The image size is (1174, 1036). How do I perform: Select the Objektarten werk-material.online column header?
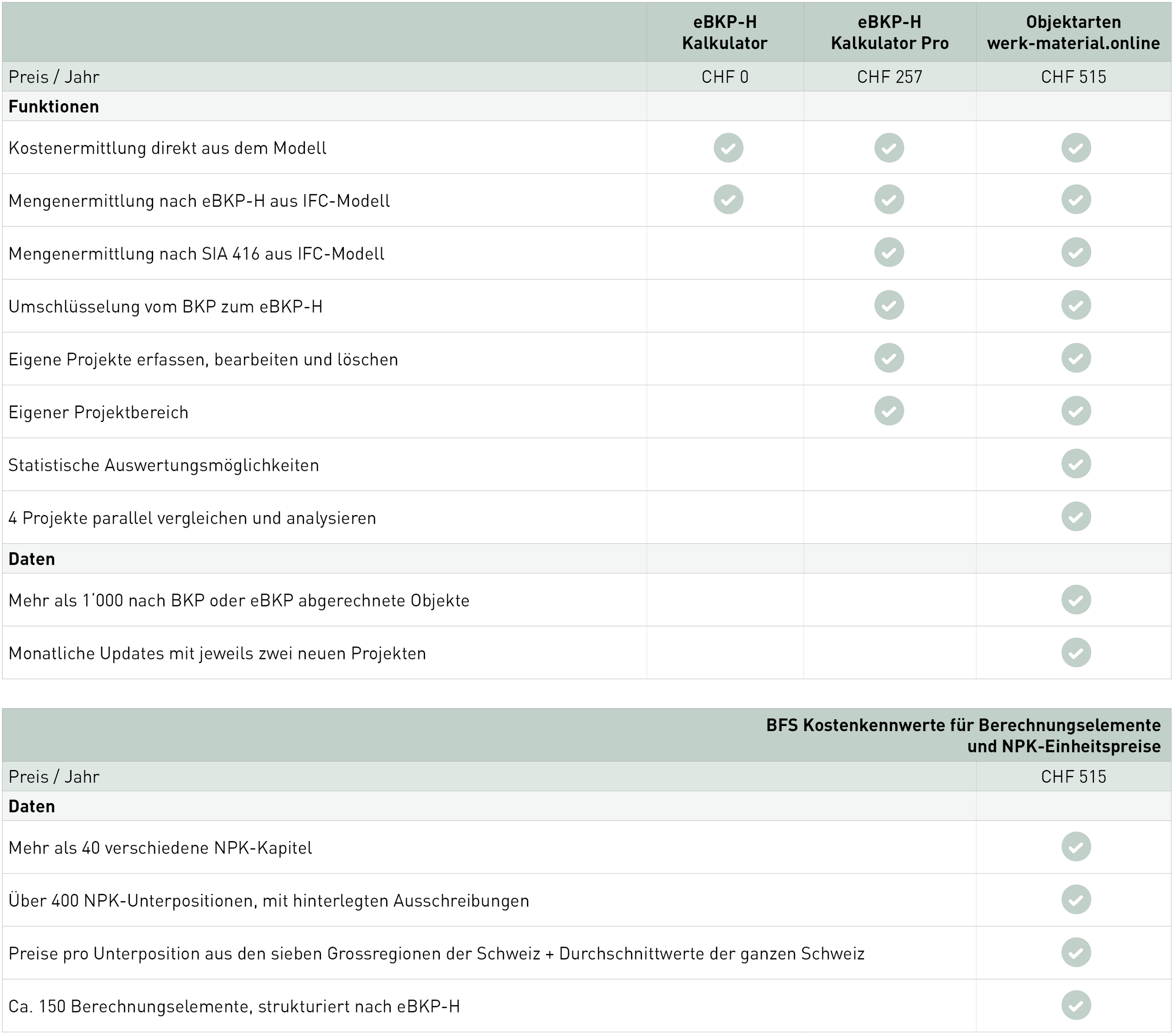(1074, 32)
